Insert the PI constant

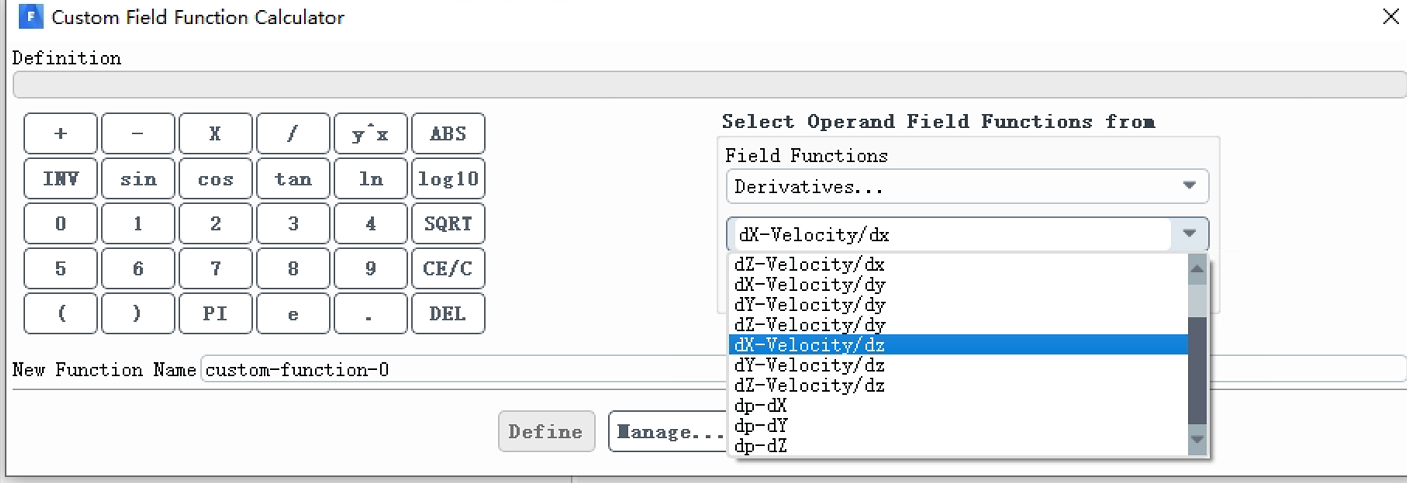(x=216, y=313)
